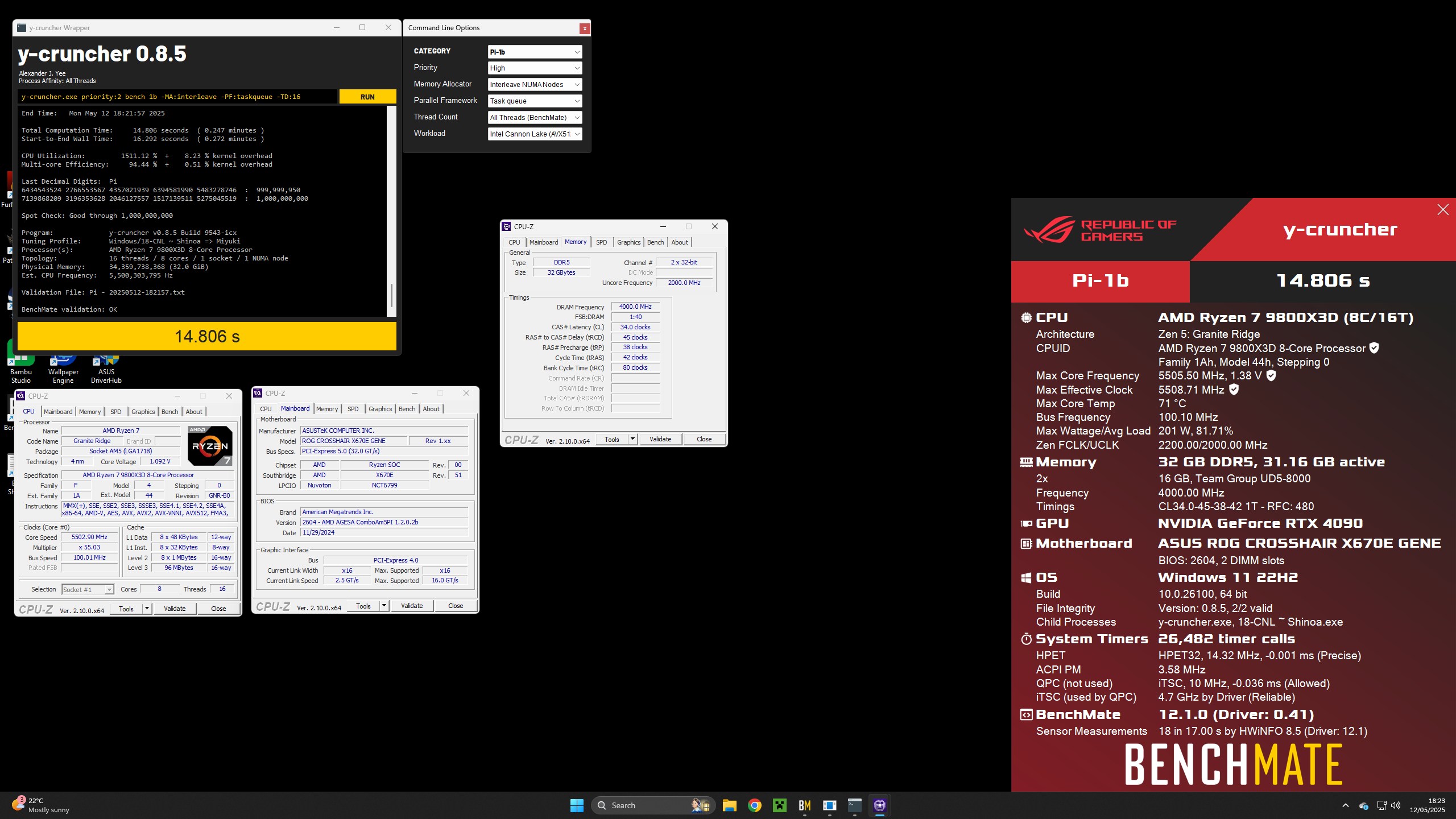Expand the Parallel Framework dropdown
Screen dimensions: 1456x819
click(535, 101)
